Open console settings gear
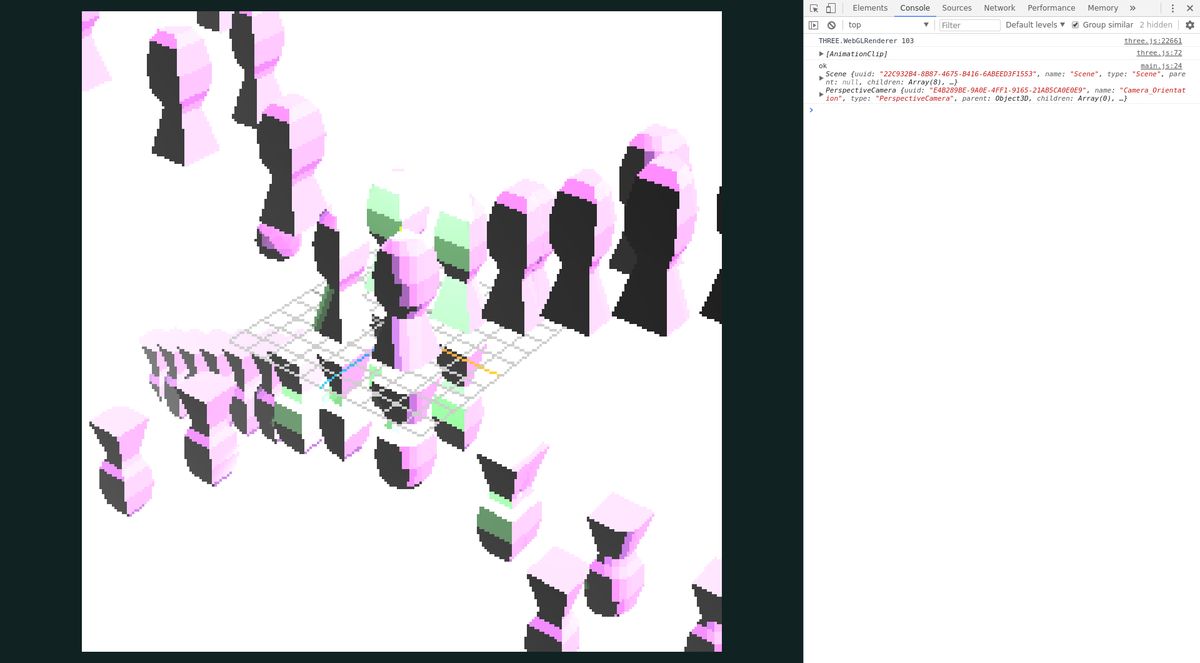This screenshot has height=663, width=1200. 1190,25
